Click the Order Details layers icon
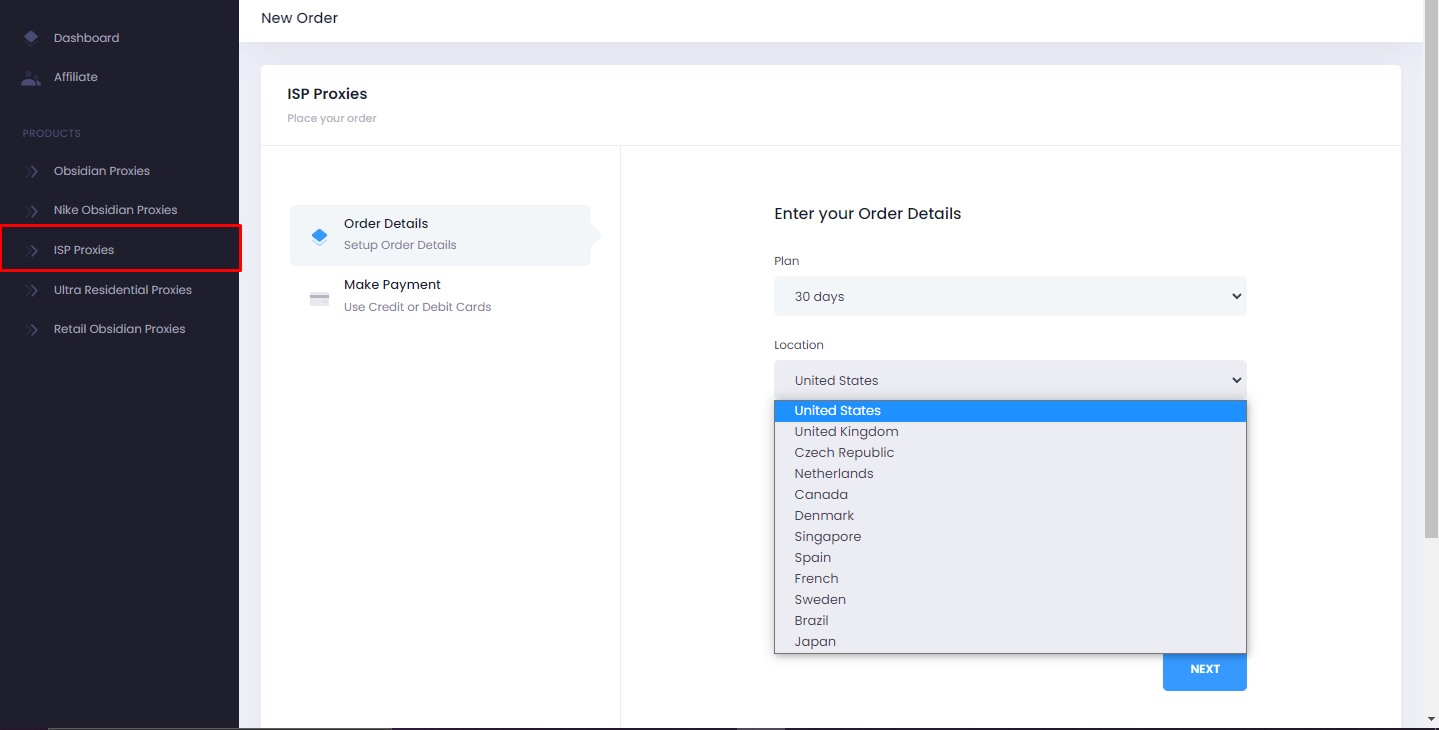 coord(319,237)
